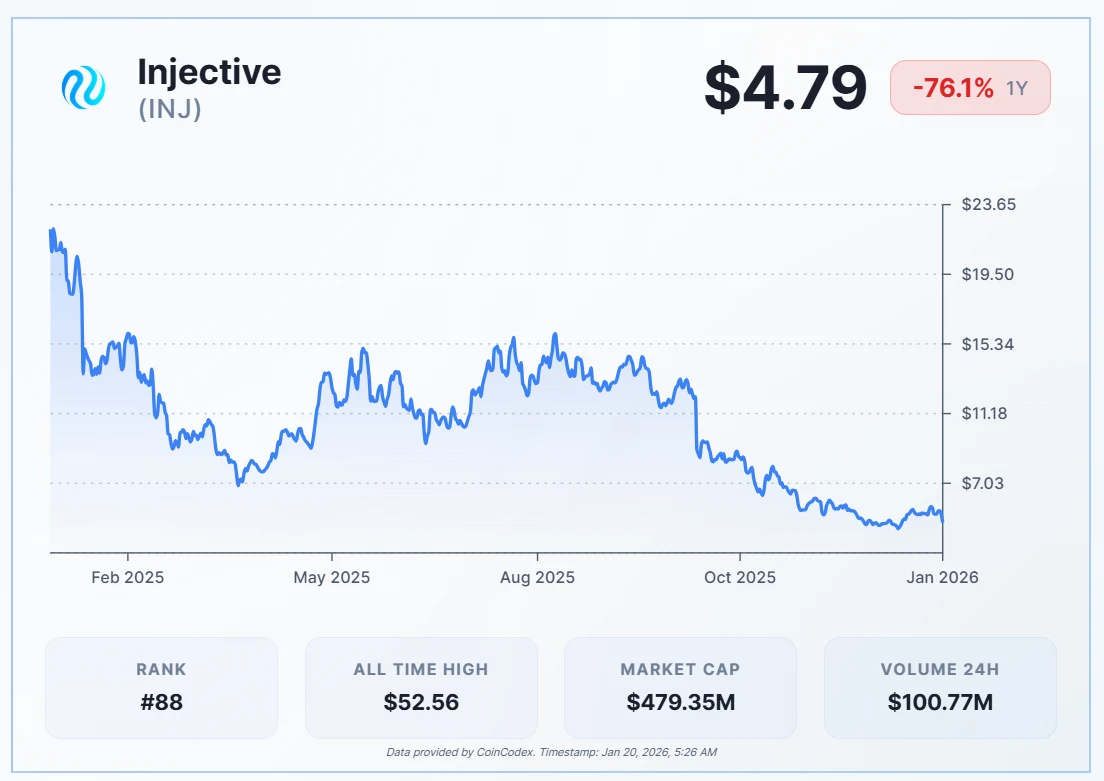The width and height of the screenshot is (1104, 781).
Task: Click the Injective logo icon
Action: point(83,88)
